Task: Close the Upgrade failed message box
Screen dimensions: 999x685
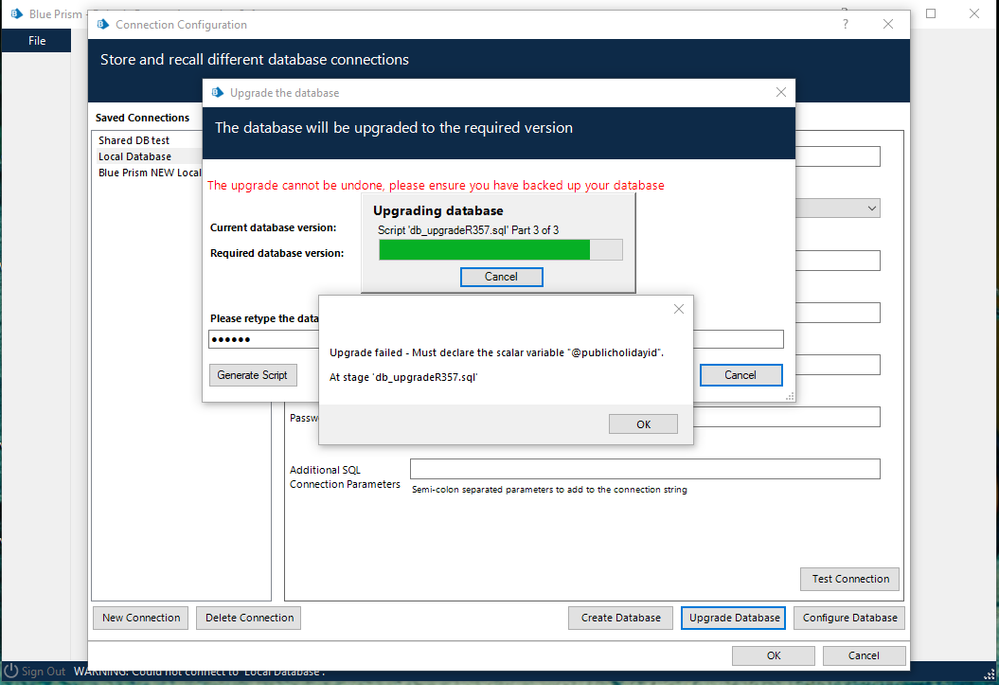Action: (679, 309)
